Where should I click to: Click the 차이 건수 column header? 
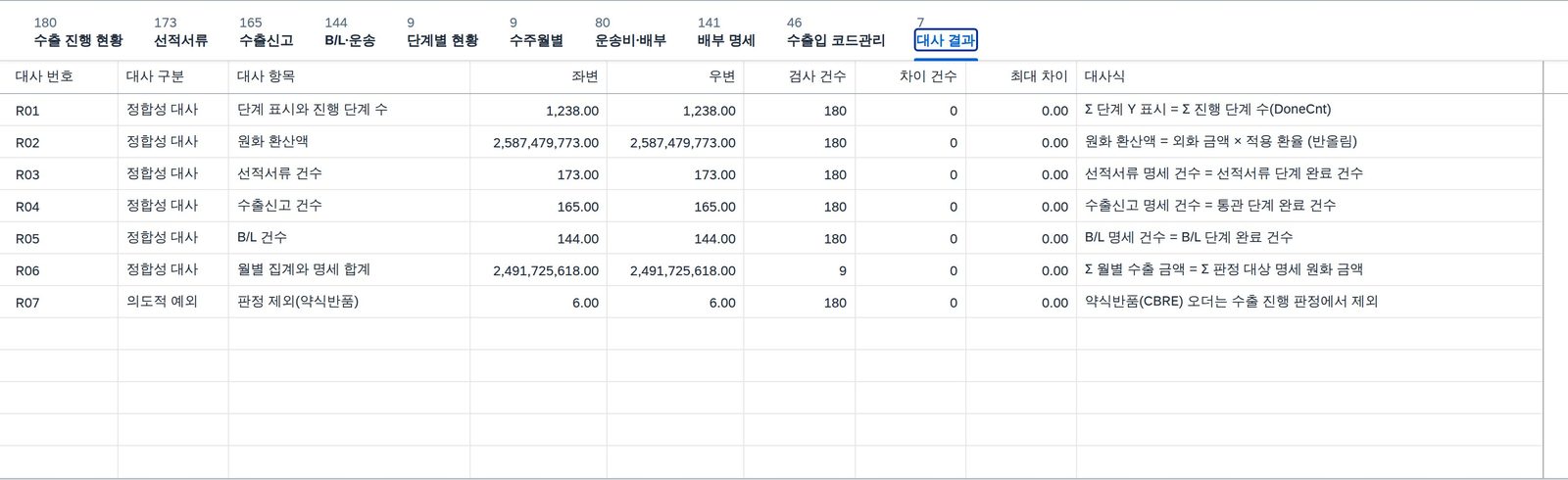910,76
